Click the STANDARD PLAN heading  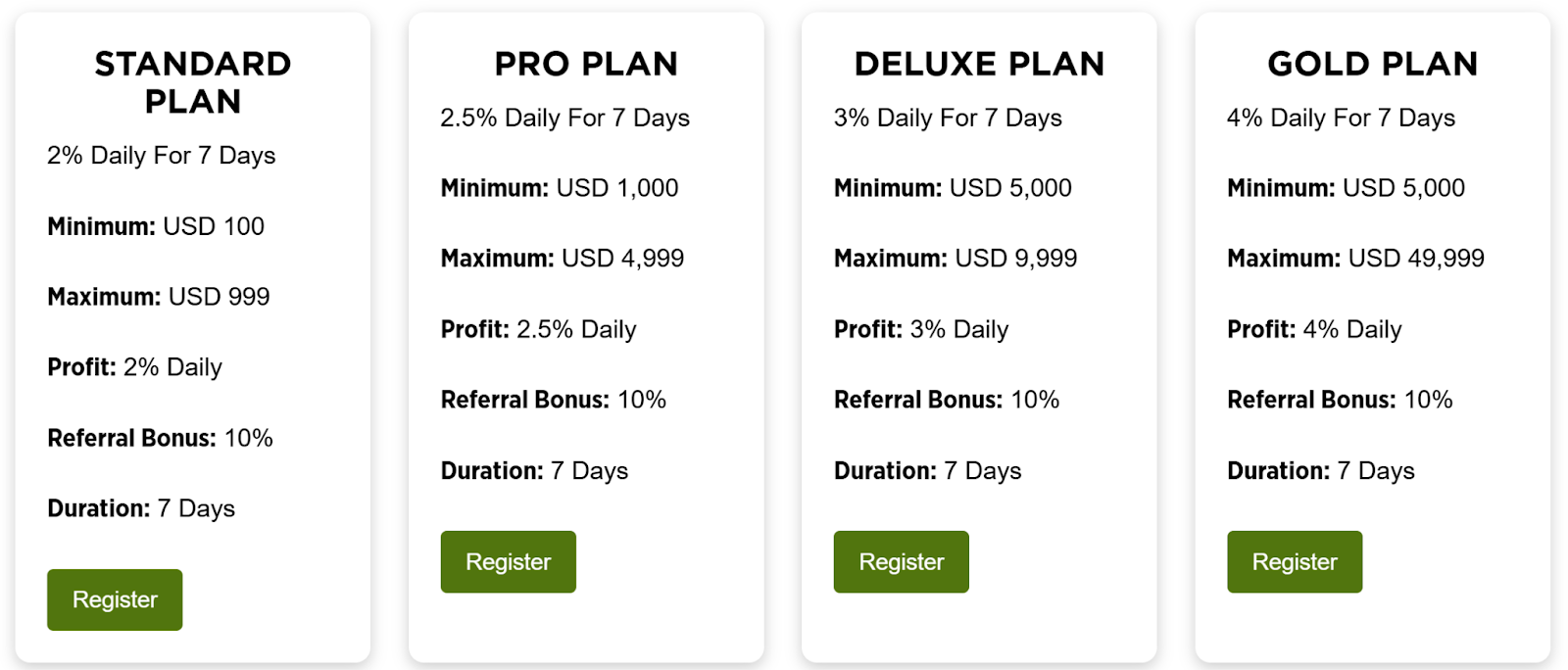click(193, 82)
